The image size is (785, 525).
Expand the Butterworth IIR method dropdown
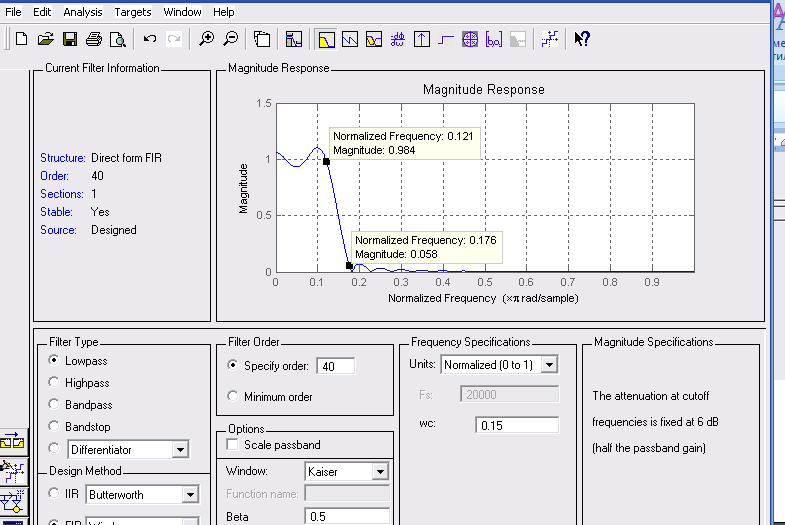point(190,494)
